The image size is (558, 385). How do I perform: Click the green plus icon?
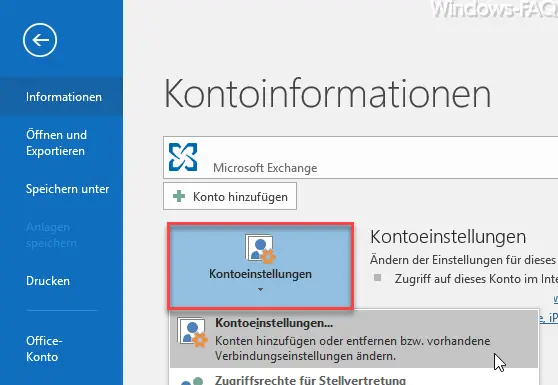179,196
